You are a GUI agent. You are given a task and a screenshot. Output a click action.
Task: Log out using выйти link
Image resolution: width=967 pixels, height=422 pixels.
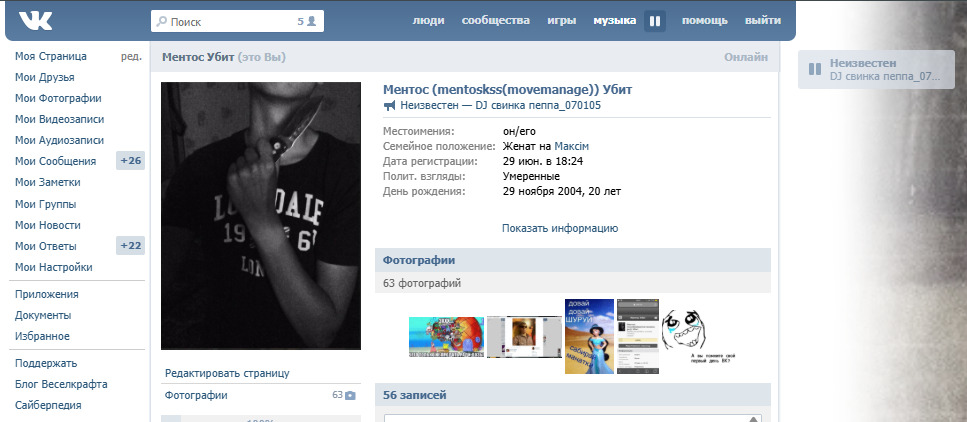click(763, 20)
